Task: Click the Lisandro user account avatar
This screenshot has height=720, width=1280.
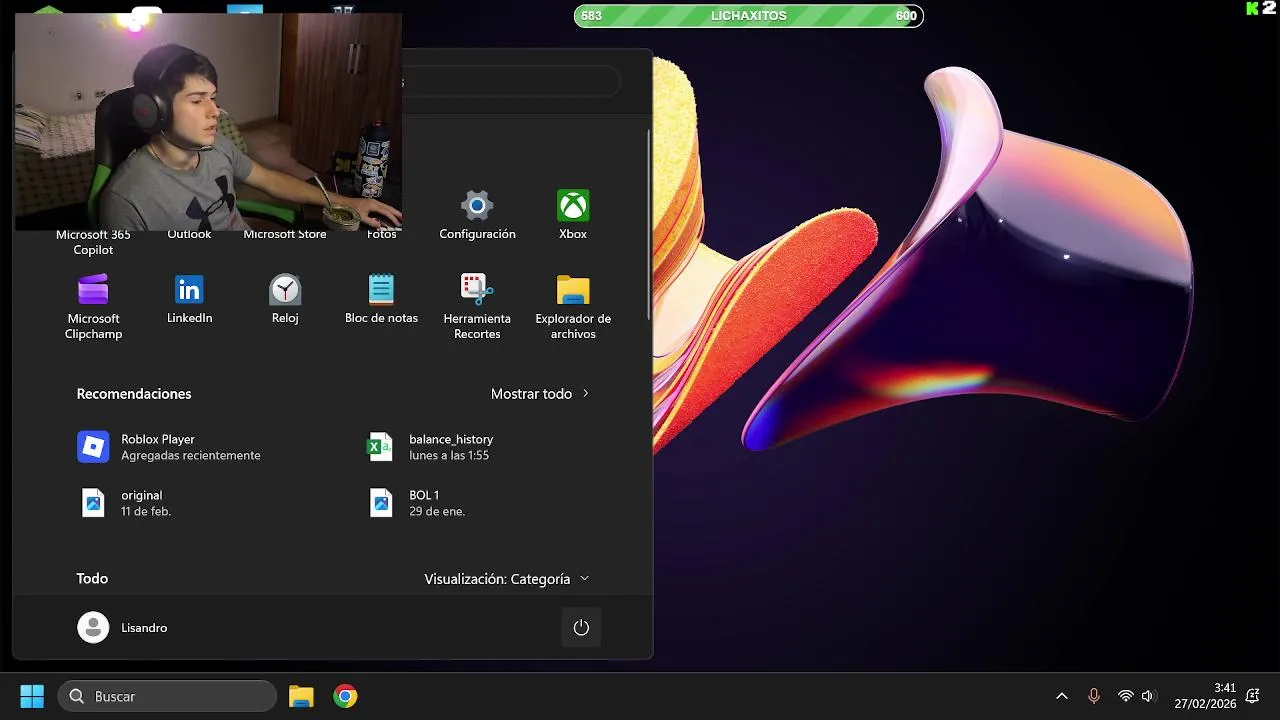Action: [x=93, y=628]
